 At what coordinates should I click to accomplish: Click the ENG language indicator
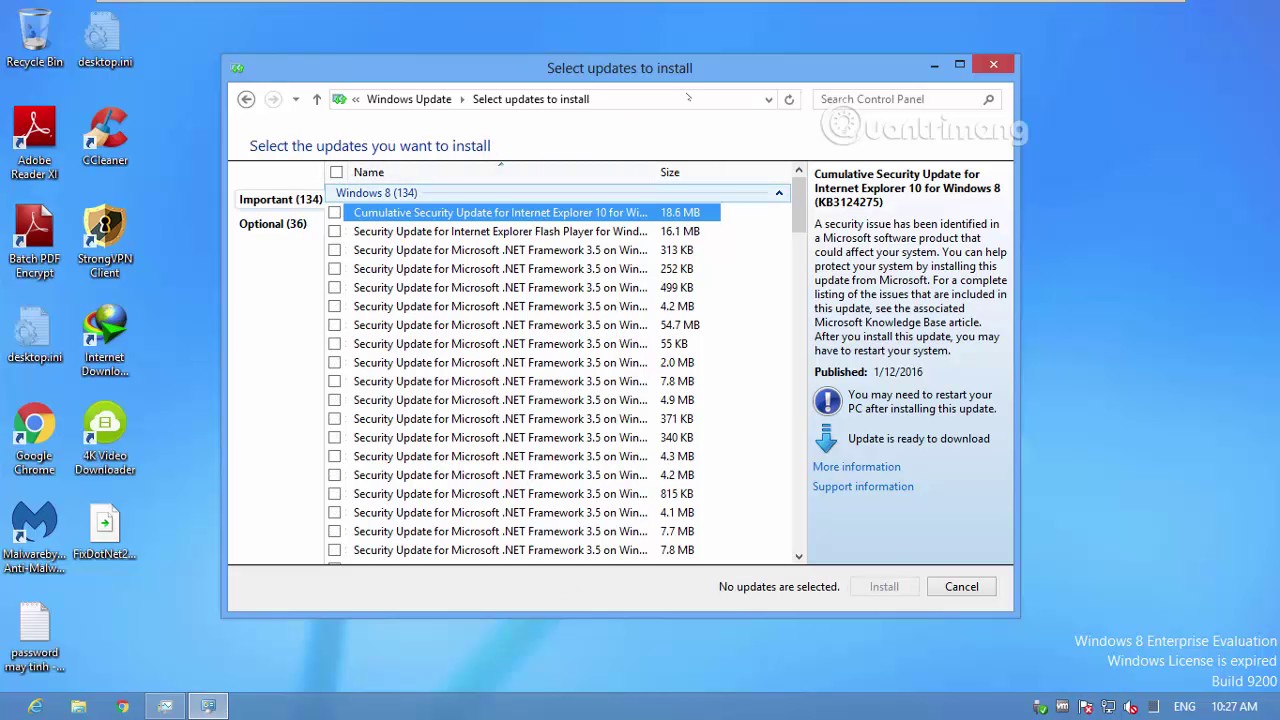click(1184, 707)
